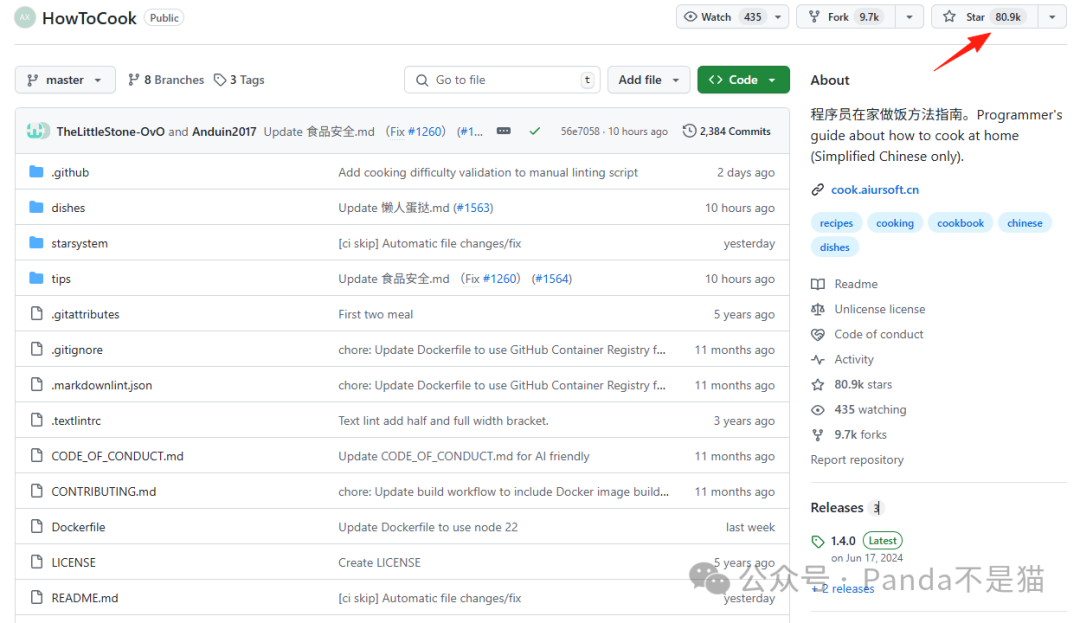Open the master branch dropdown
This screenshot has height=623, width=1080.
coord(65,80)
